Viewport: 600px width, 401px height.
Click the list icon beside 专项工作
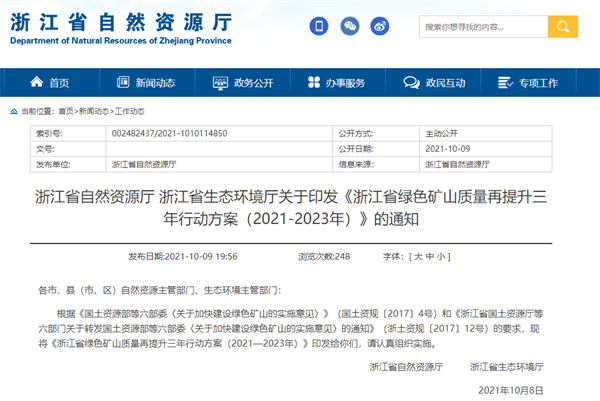(504, 82)
